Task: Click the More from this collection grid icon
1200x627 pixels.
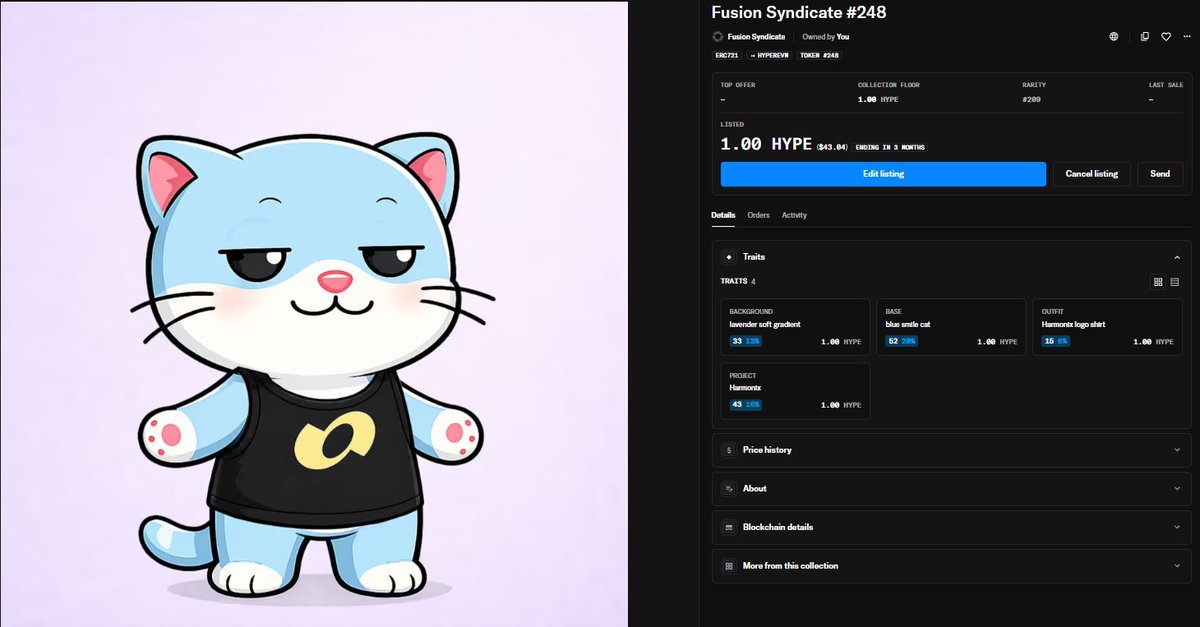Action: coord(729,566)
